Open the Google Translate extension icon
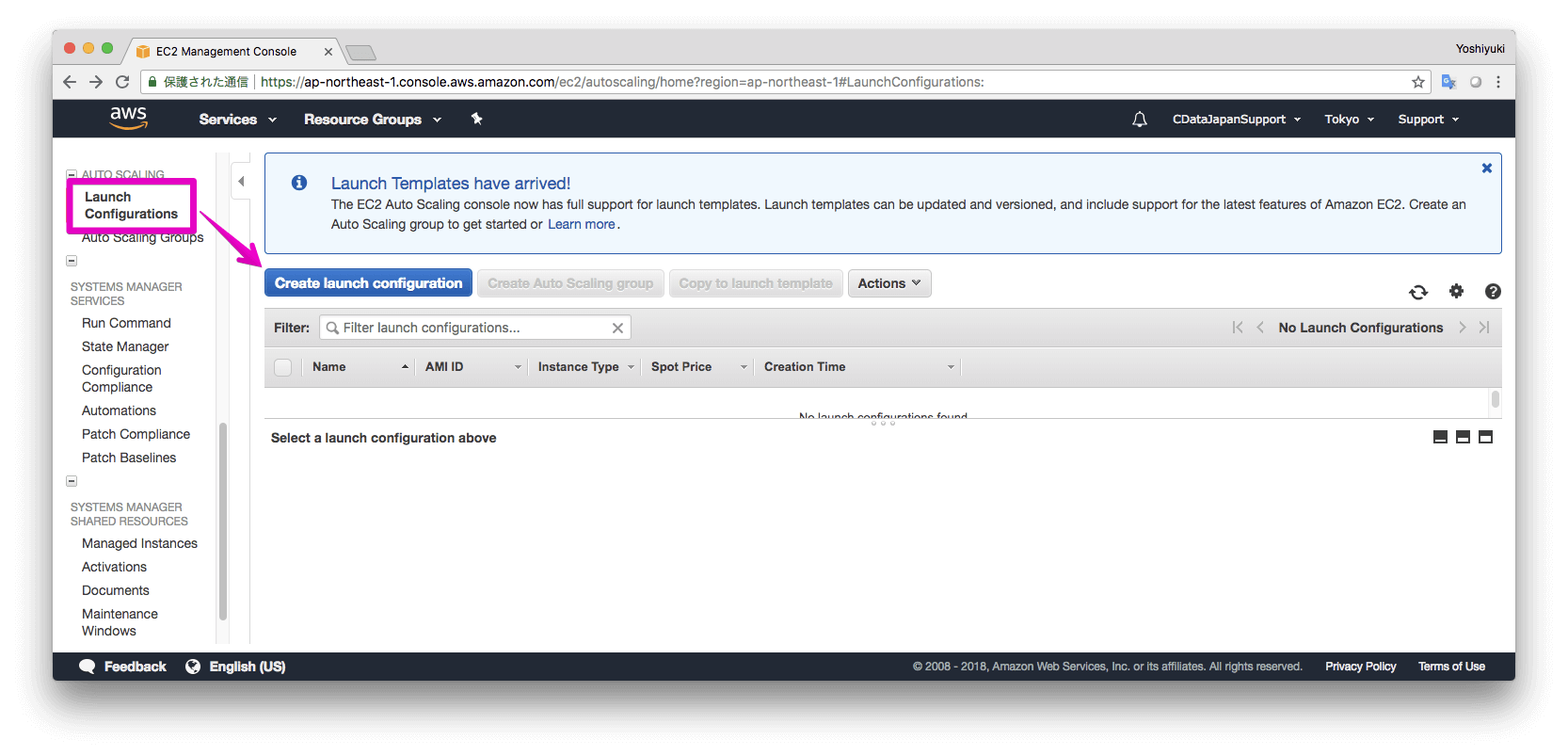The width and height of the screenshot is (1568, 756). pos(1448,82)
